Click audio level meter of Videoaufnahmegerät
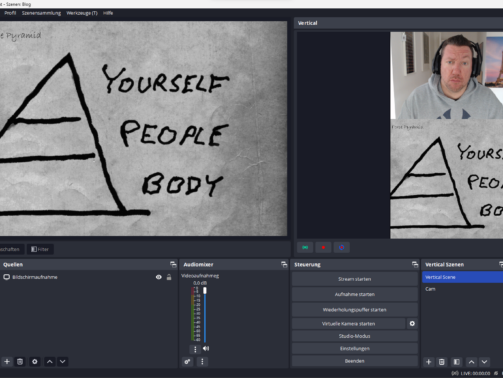 [x=196, y=313]
